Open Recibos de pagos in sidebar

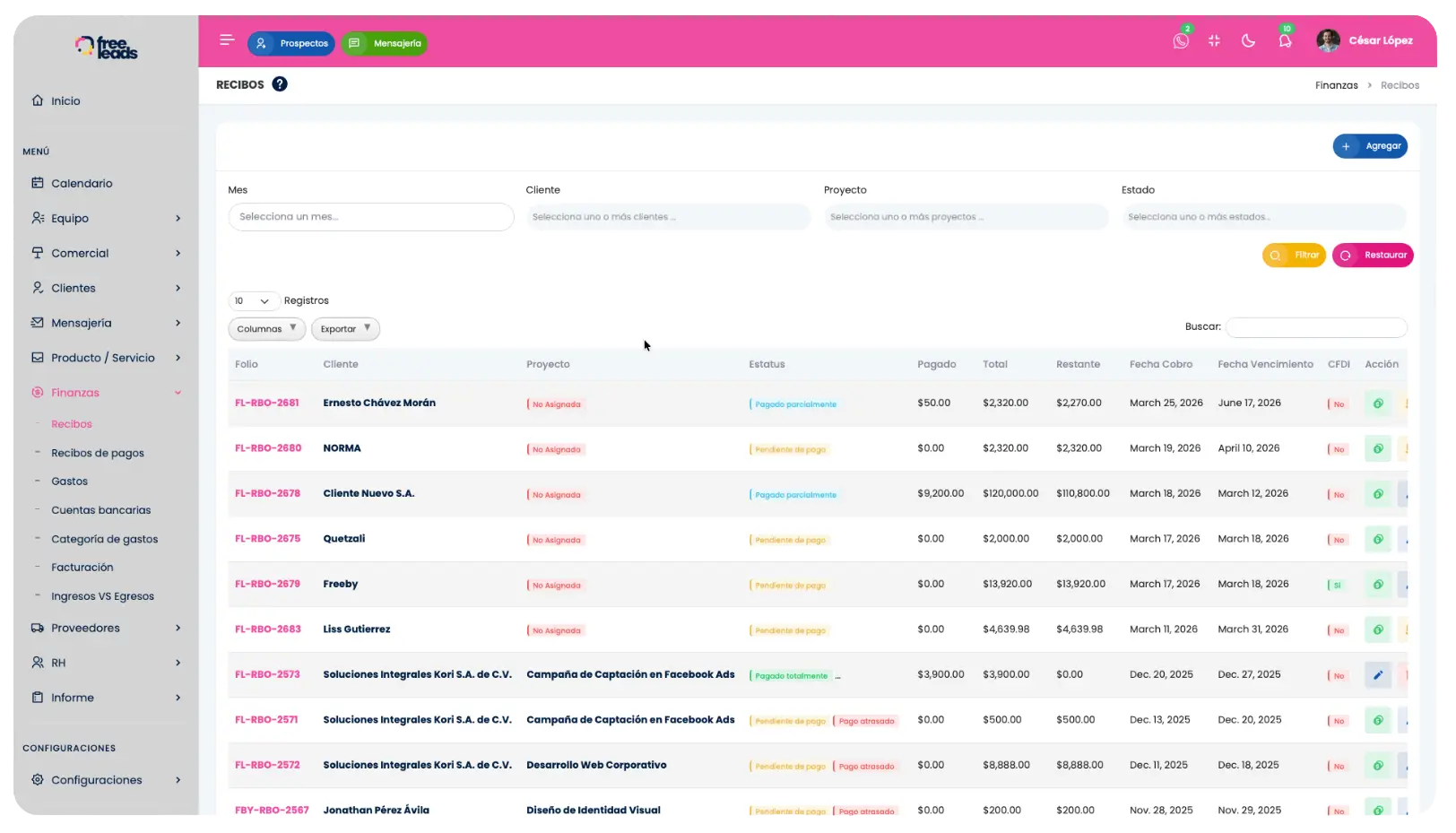97,453
